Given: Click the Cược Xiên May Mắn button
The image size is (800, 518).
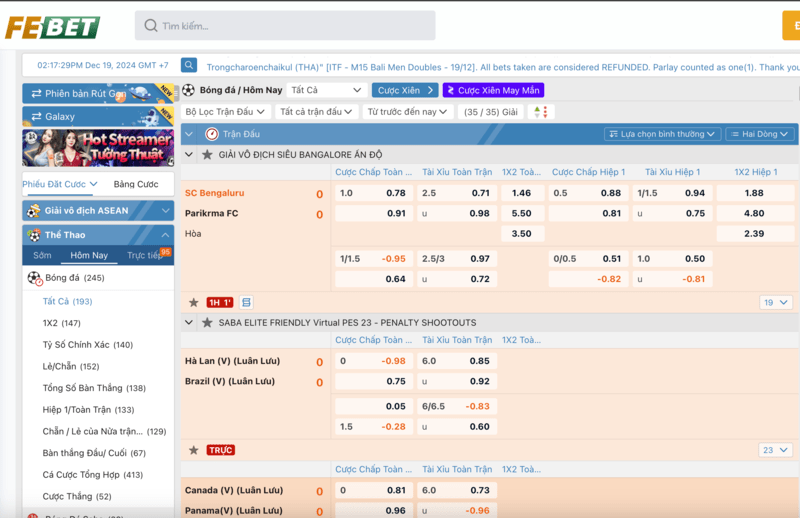Looking at the screenshot, I should pyautogui.click(x=493, y=90).
